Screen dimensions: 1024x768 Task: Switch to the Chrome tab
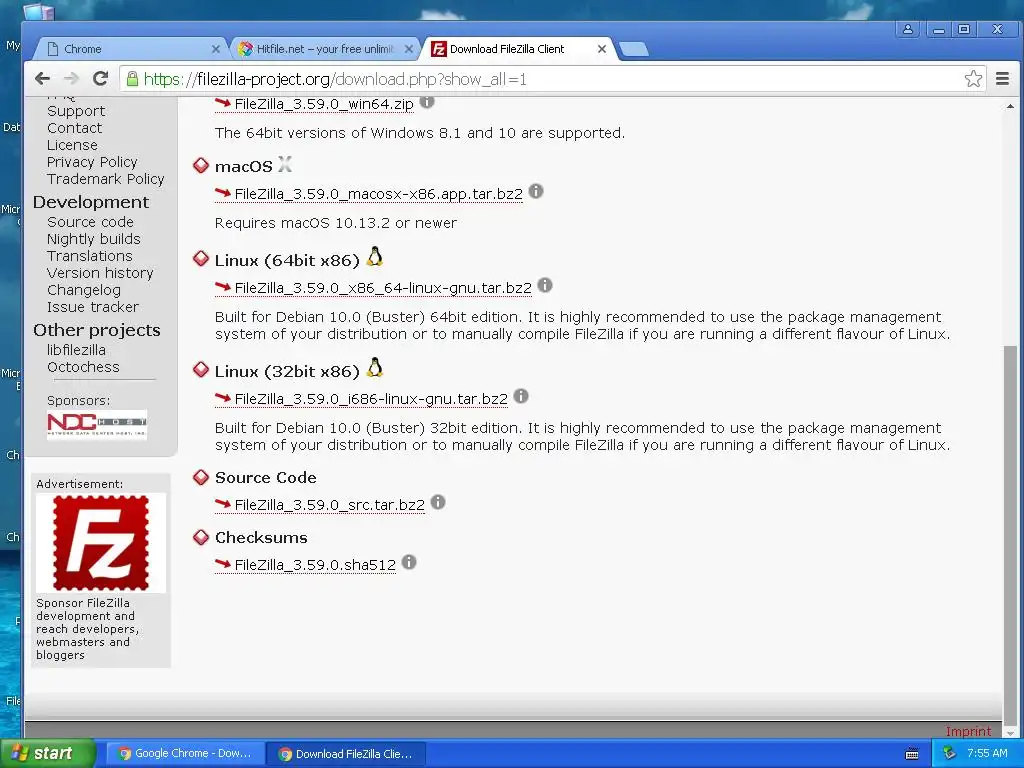click(x=129, y=49)
